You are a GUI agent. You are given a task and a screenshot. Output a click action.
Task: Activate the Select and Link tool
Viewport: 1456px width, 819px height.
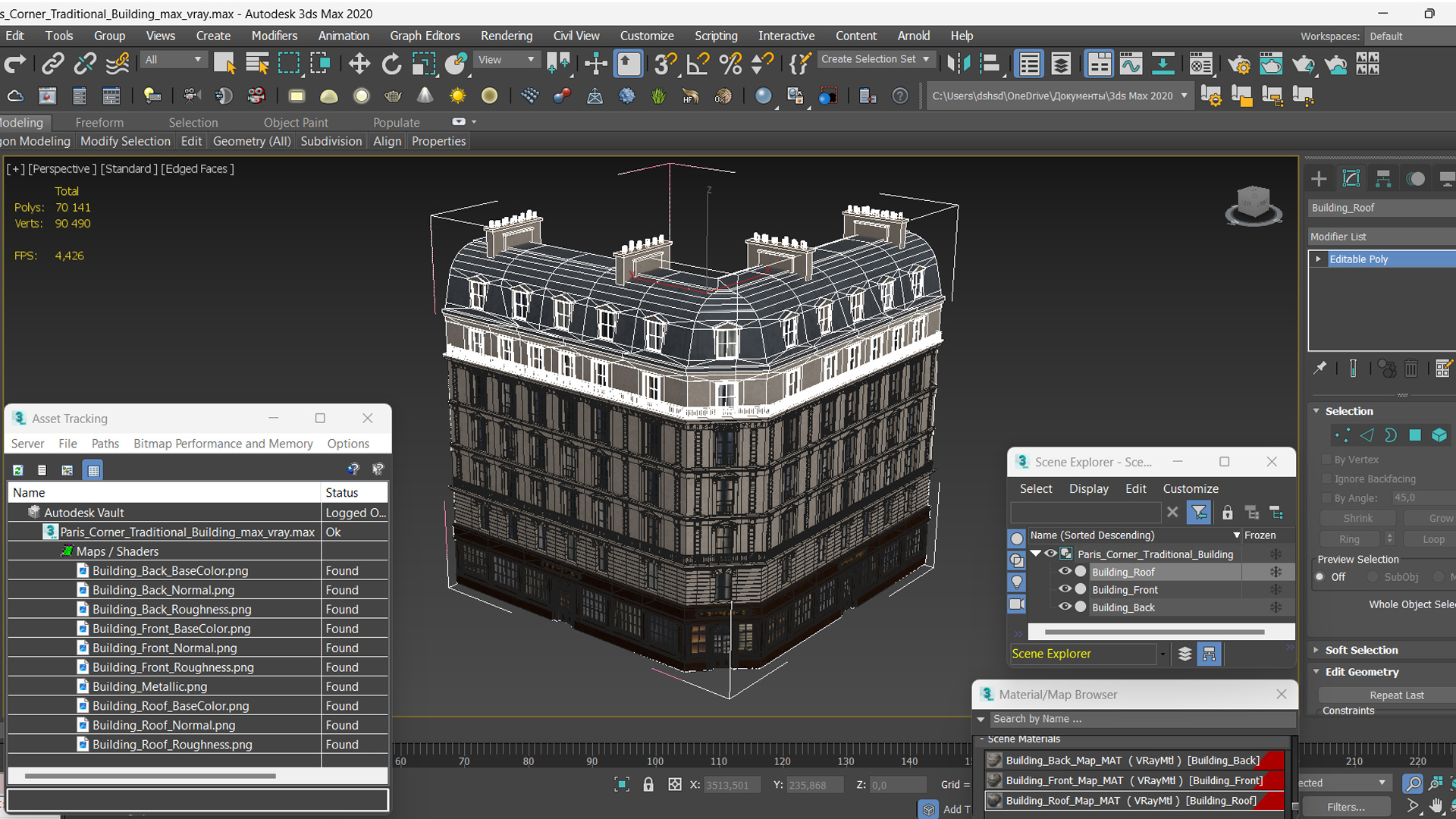coord(52,64)
